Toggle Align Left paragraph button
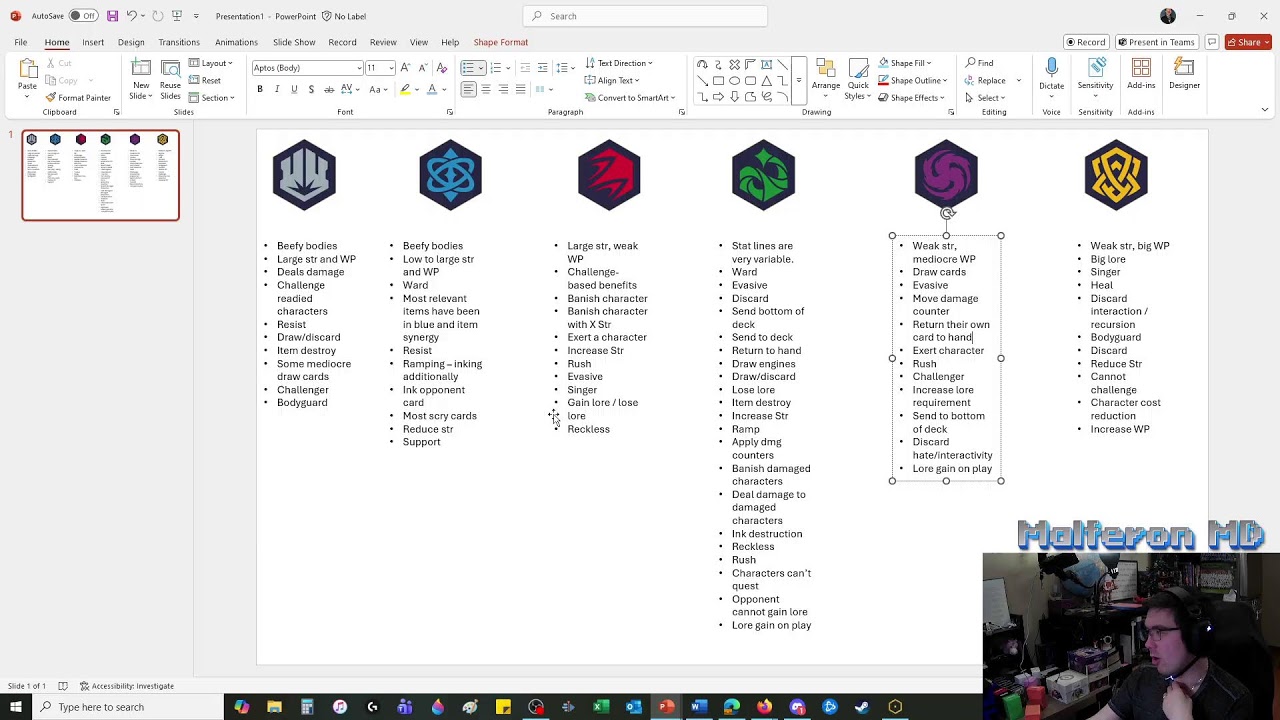 pyautogui.click(x=468, y=89)
